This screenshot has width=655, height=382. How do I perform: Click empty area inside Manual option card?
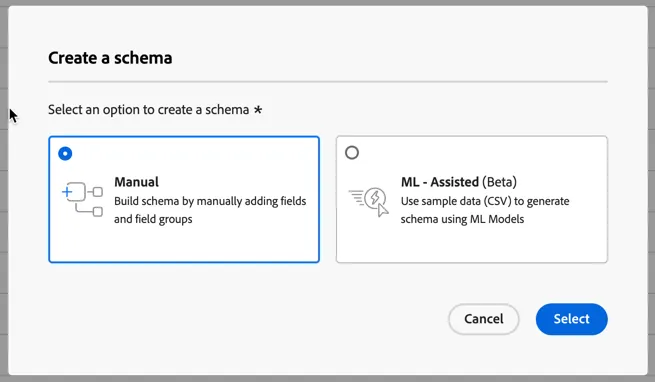pos(184,244)
